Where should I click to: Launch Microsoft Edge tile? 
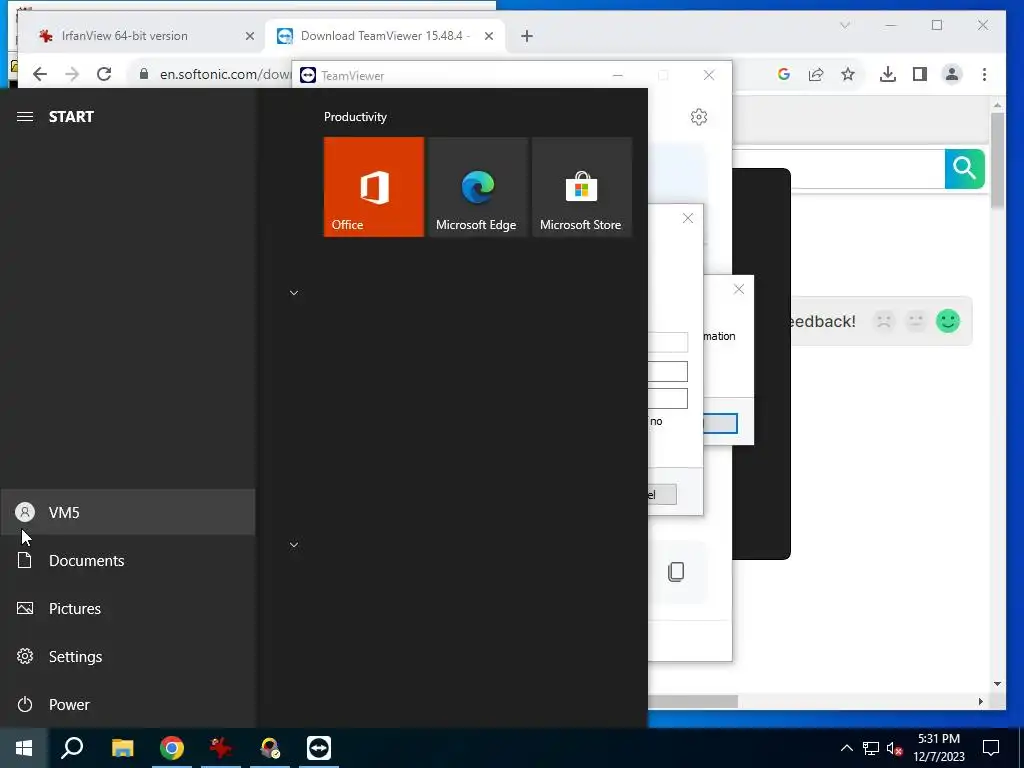point(477,187)
